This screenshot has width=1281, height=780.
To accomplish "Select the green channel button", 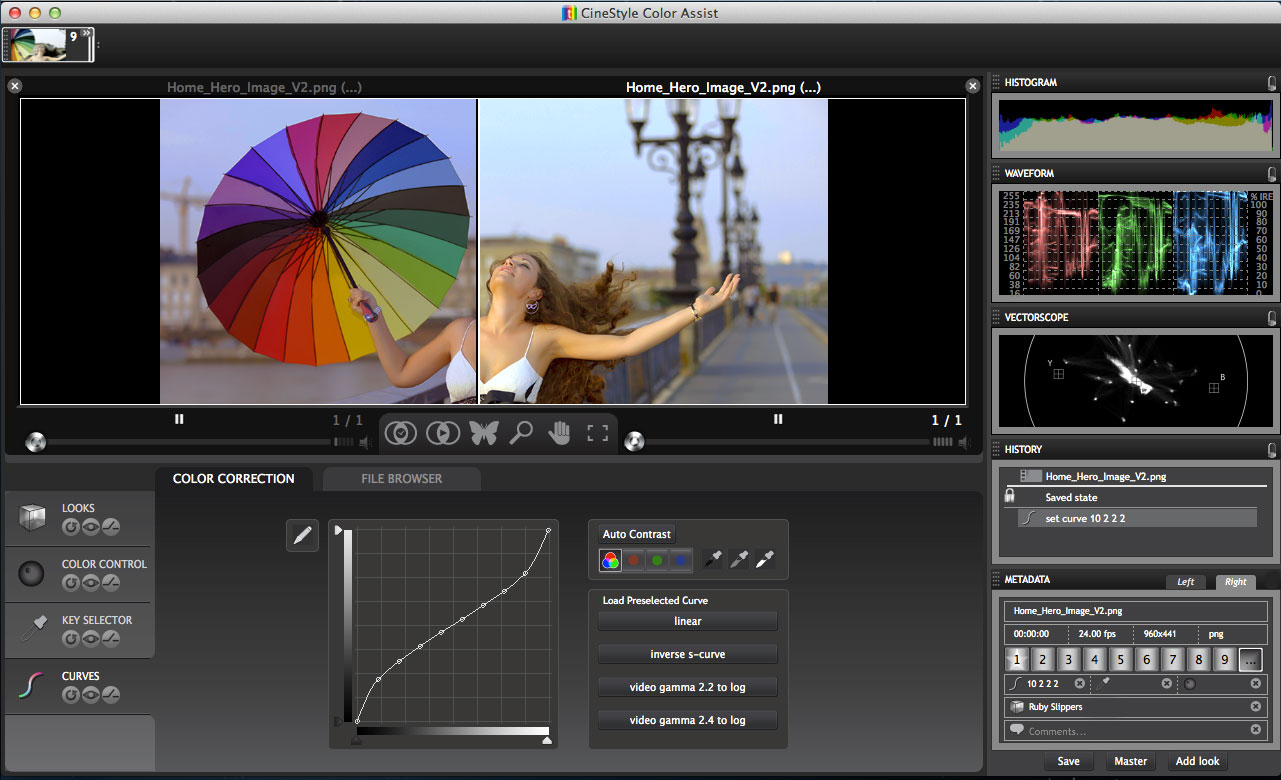I will tap(657, 561).
